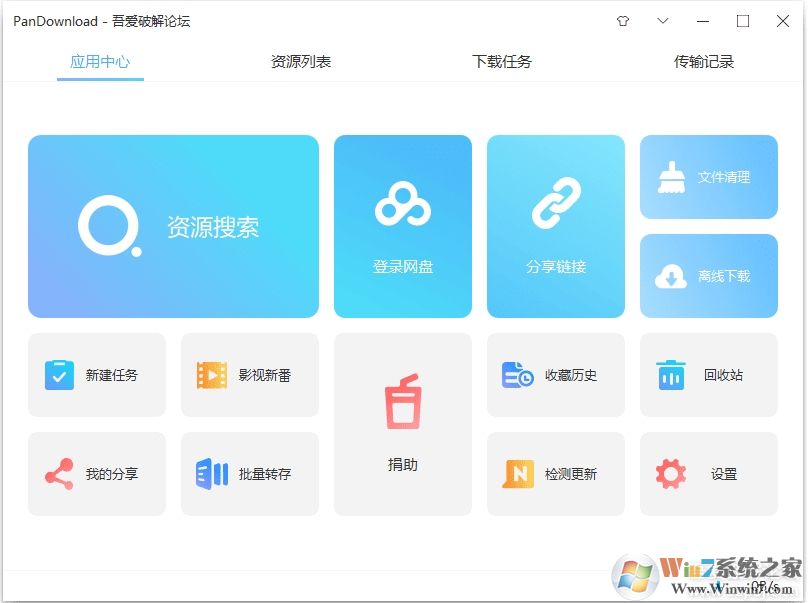The width and height of the screenshot is (809, 603).
Task: Switch to the 资源列表 tab
Action: click(298, 61)
